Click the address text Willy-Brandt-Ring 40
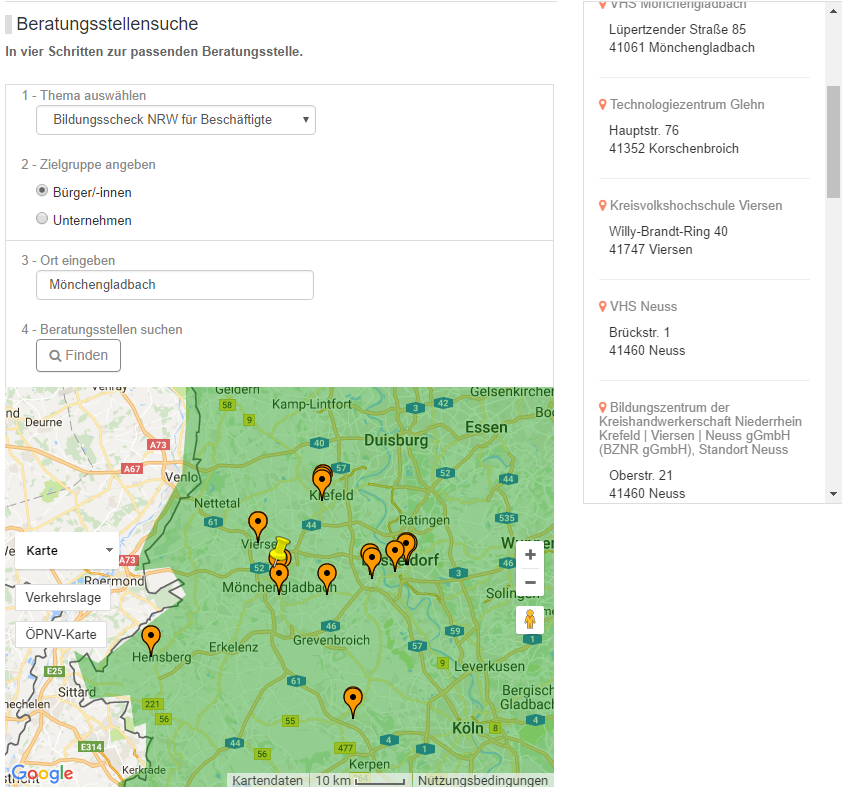The image size is (842, 795). pos(668,232)
